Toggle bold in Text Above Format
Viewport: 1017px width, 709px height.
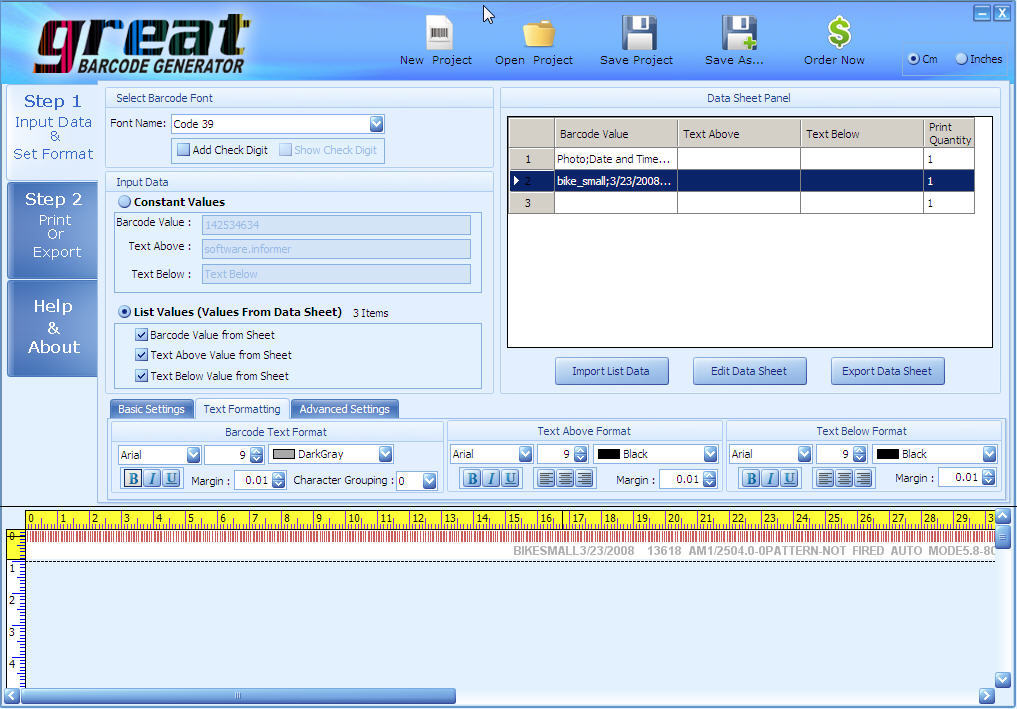tap(472, 479)
